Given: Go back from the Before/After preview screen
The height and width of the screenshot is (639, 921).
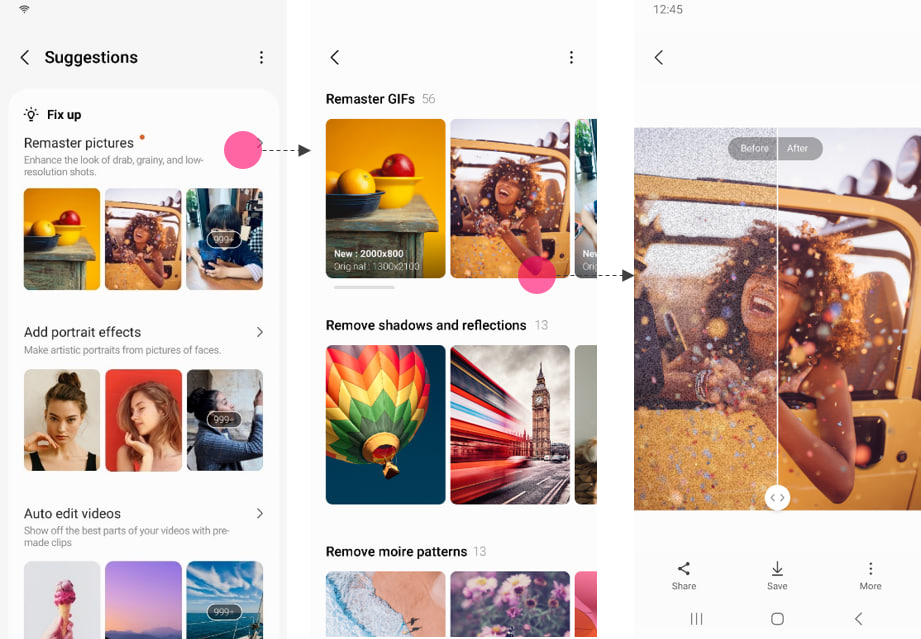Looking at the screenshot, I should point(658,57).
